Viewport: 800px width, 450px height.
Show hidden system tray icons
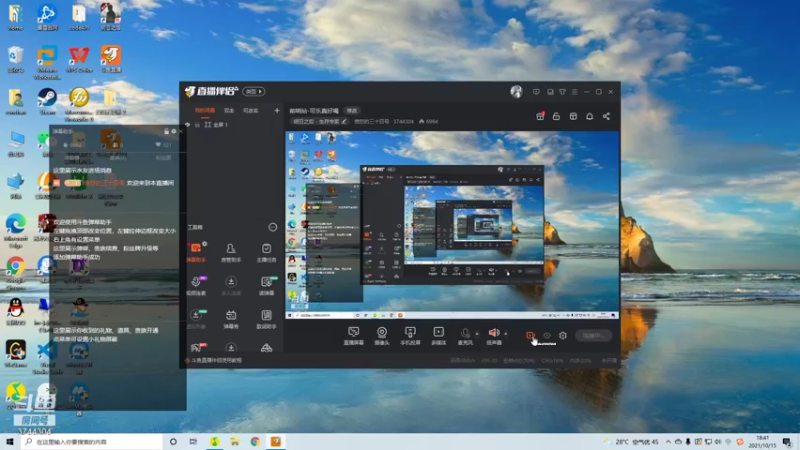tap(667, 441)
